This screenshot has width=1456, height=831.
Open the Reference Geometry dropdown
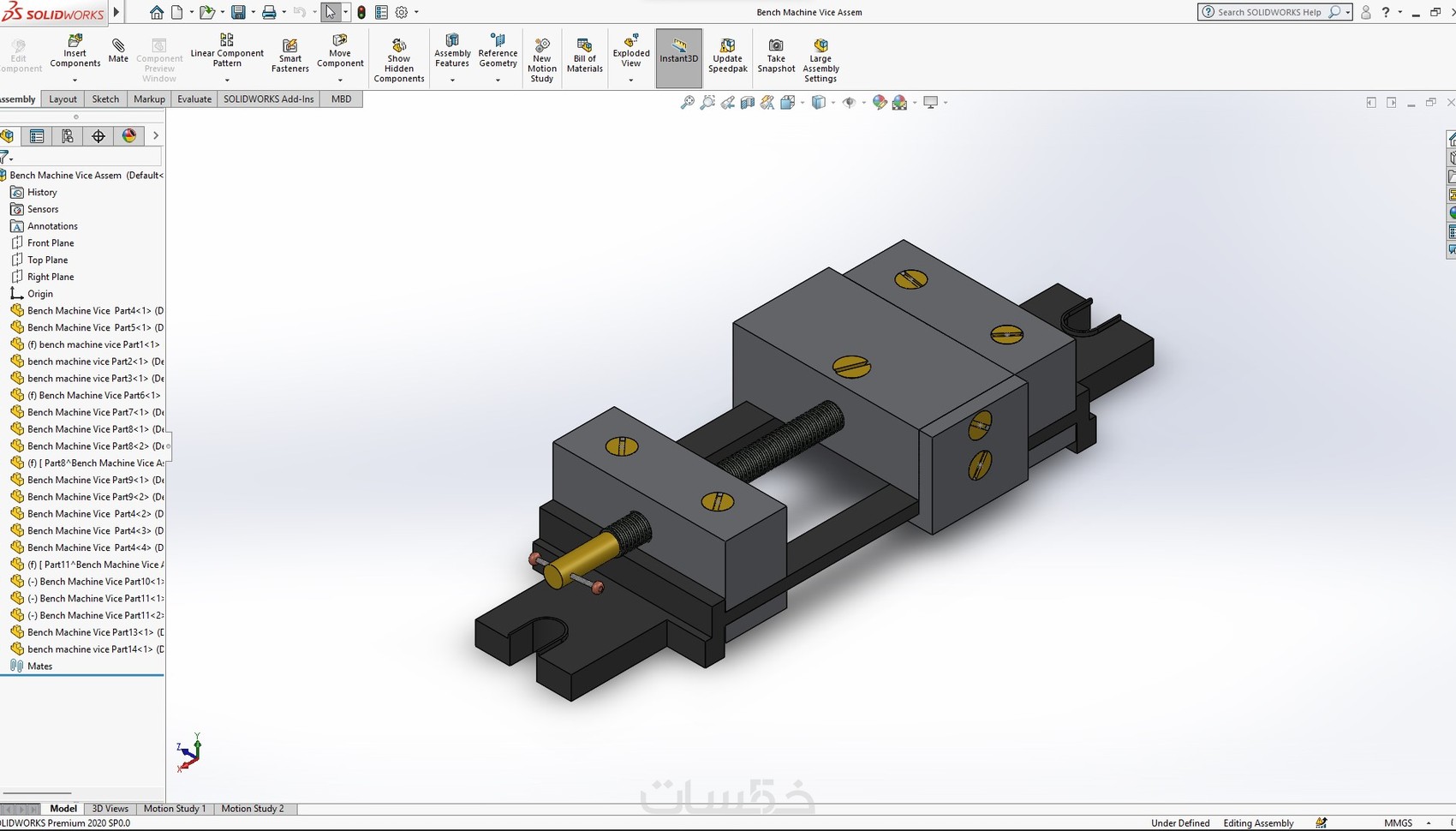point(498,81)
